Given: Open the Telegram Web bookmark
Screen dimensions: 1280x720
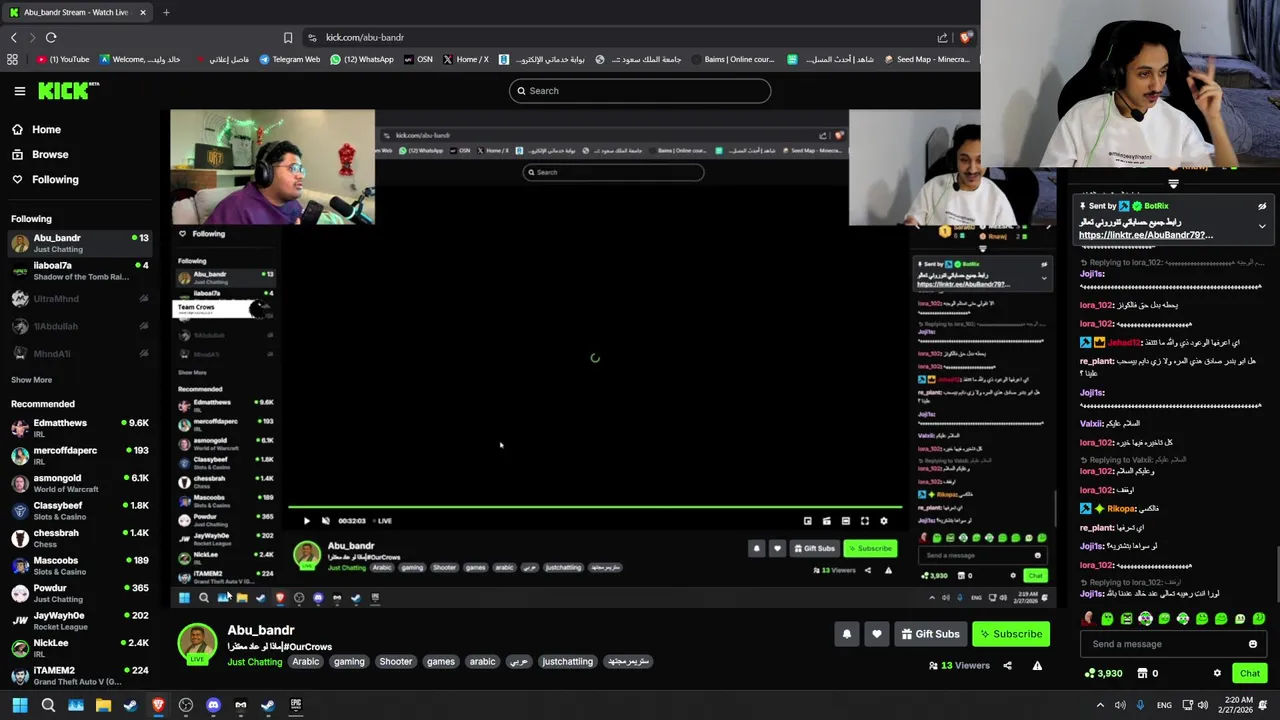Looking at the screenshot, I should point(289,60).
